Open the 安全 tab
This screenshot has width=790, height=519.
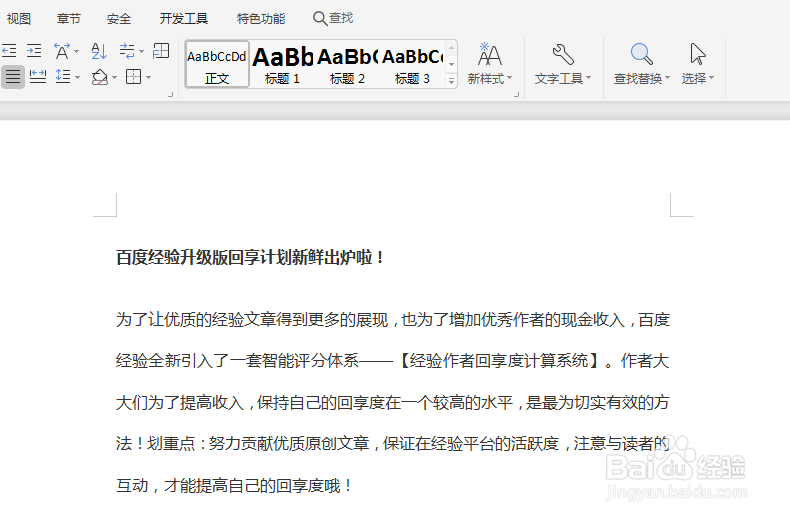[x=119, y=19]
